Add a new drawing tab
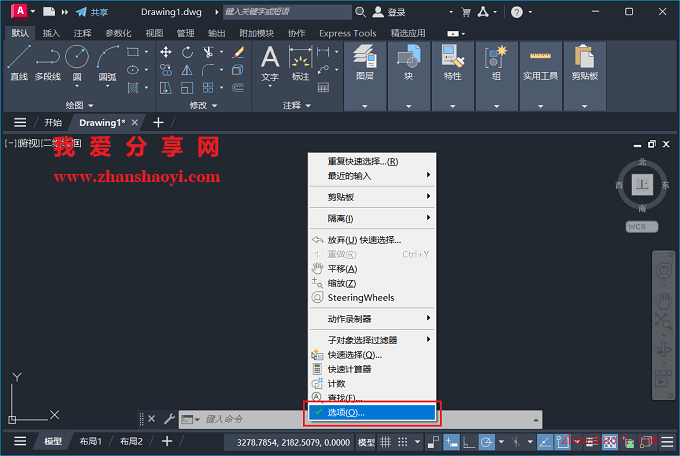 [x=158, y=123]
